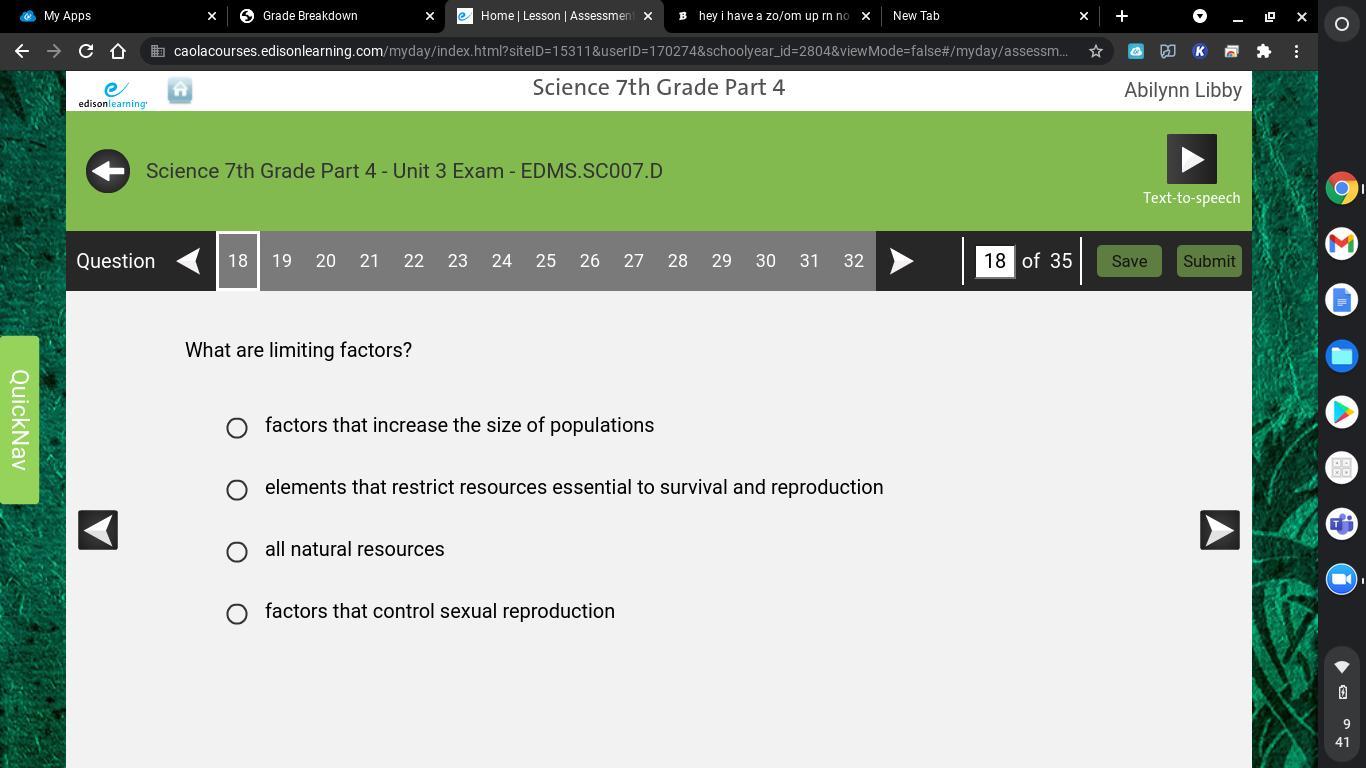Open Microsoft Teams from the shelf

point(1341,524)
